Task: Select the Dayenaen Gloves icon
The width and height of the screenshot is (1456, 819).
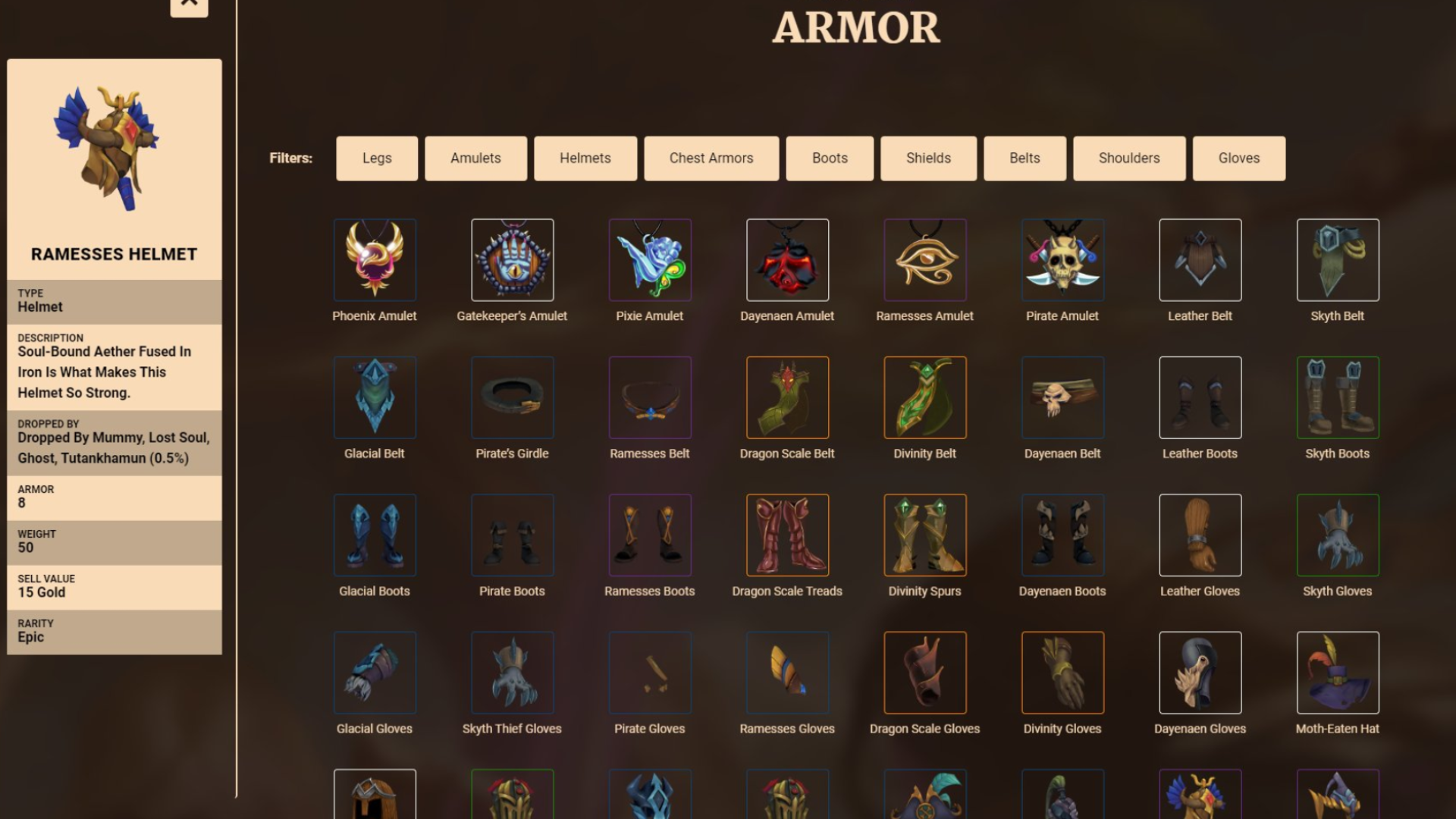Action: pos(1200,673)
